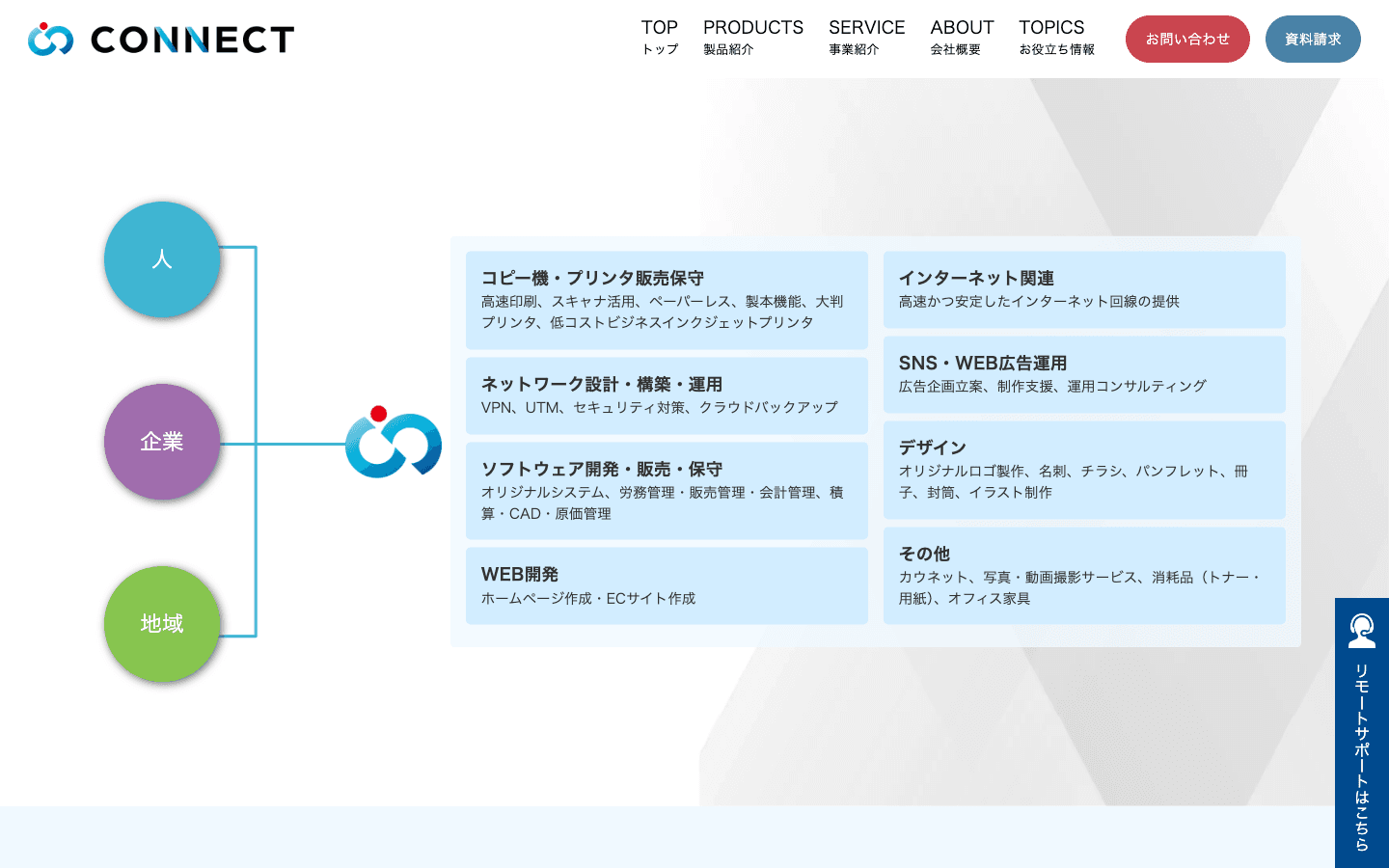Image resolution: width=1389 pixels, height=868 pixels.
Task: Click the blue 資料請求 button
Action: [x=1313, y=40]
